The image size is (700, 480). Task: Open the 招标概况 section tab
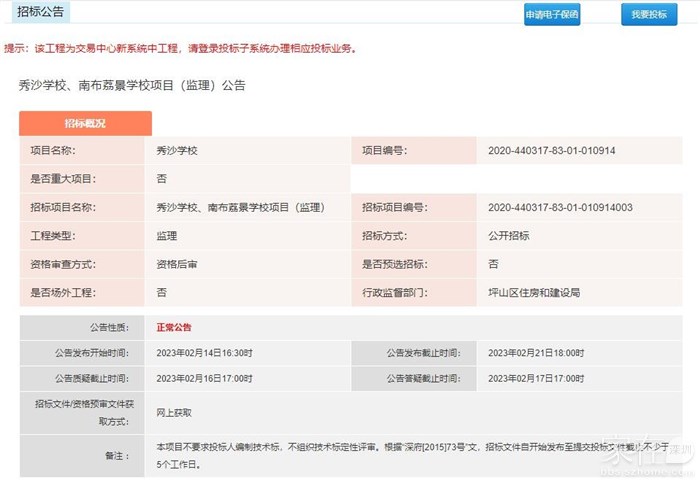tap(85, 123)
